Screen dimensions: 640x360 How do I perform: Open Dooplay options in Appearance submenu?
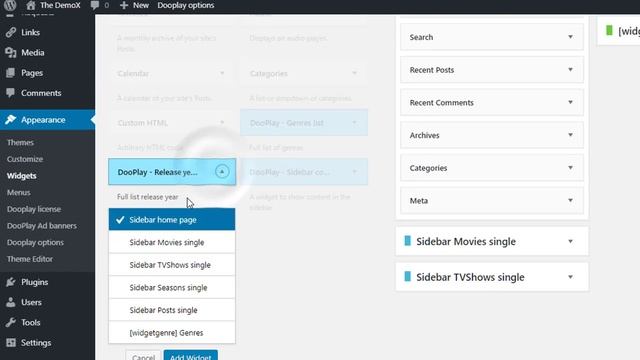pyautogui.click(x=35, y=242)
